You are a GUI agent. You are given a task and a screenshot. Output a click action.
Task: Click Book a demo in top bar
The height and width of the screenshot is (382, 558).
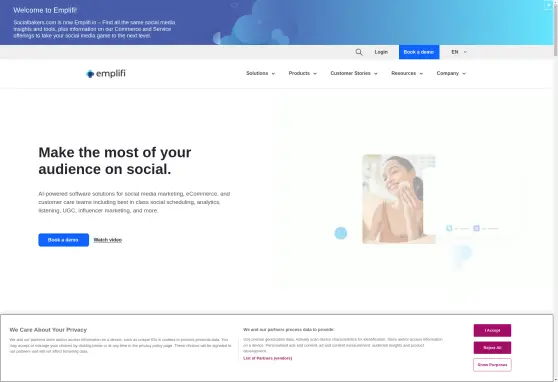(x=419, y=52)
